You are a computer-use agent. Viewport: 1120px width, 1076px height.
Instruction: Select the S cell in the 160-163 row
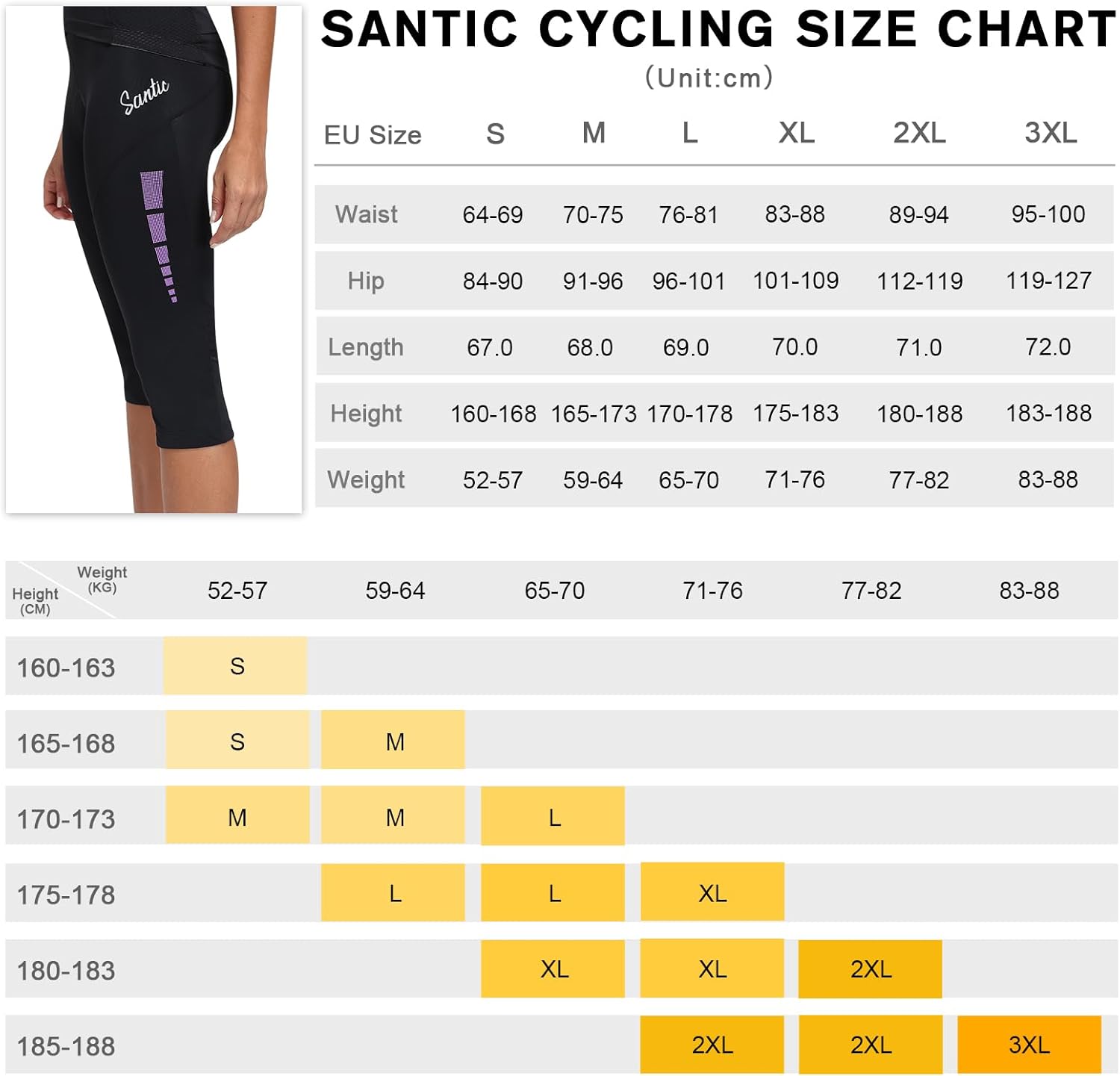236,666
